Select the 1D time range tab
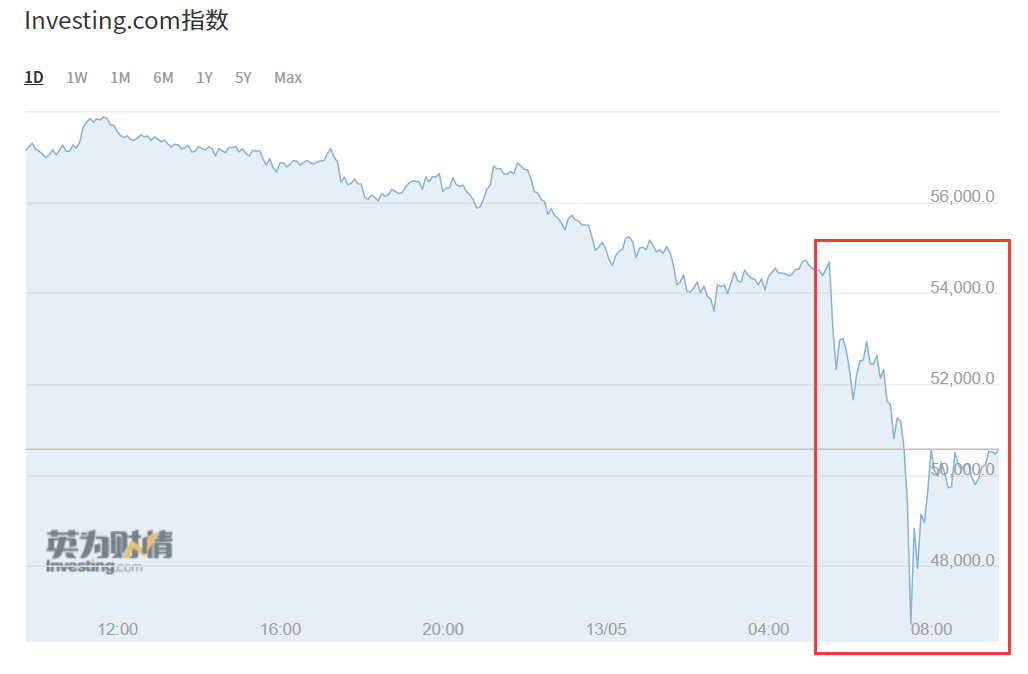Viewport: 1028px width, 674px height. point(34,78)
